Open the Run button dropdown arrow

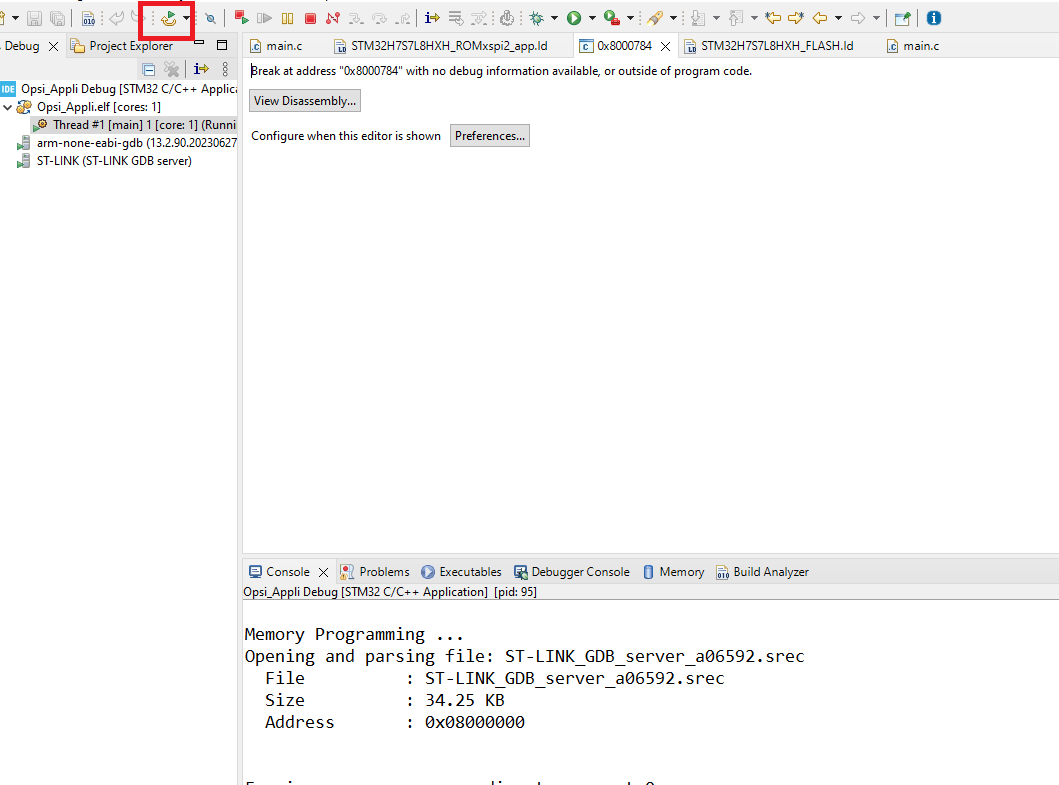pyautogui.click(x=591, y=17)
